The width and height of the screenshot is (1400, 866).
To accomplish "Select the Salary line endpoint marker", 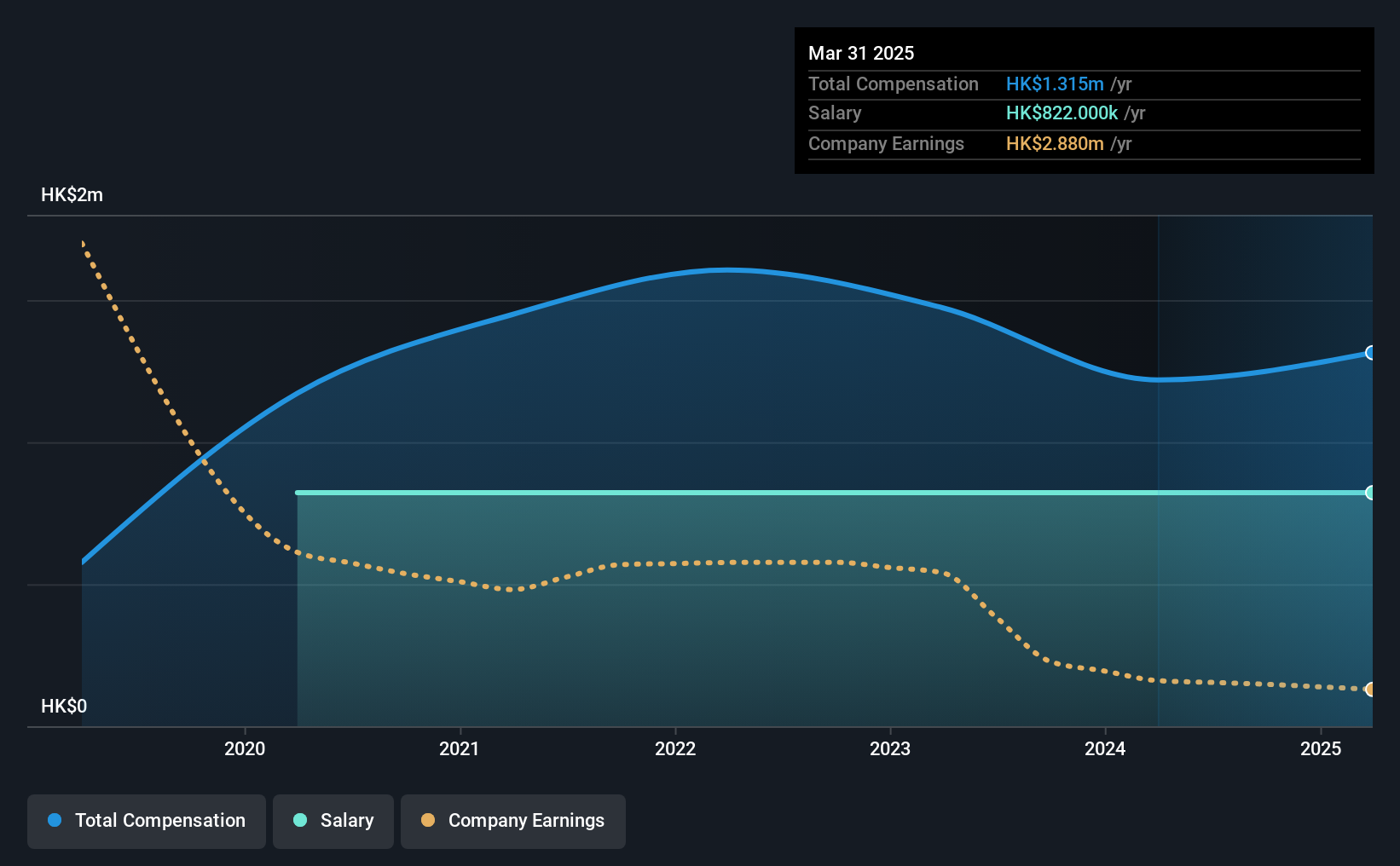I will coord(1371,493).
